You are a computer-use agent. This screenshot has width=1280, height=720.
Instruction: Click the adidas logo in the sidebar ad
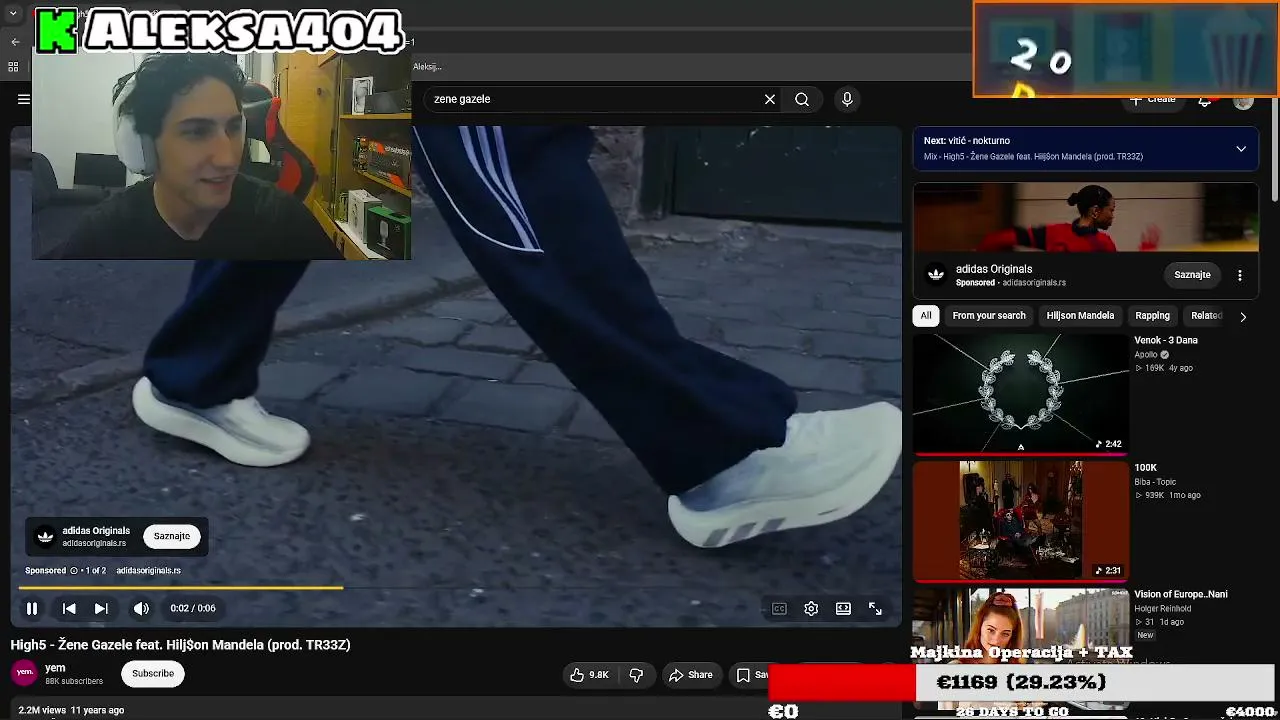936,275
